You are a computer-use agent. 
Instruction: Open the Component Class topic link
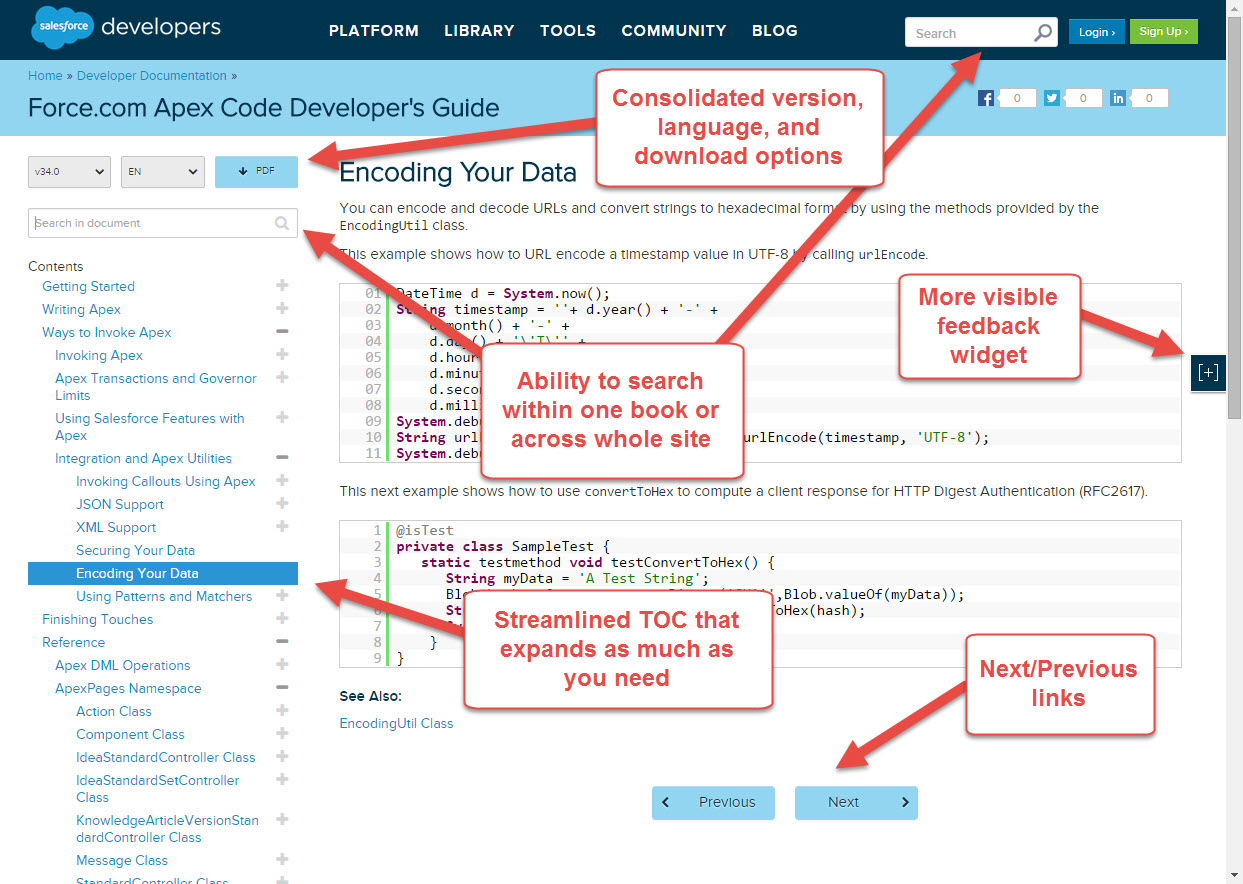tap(130, 734)
